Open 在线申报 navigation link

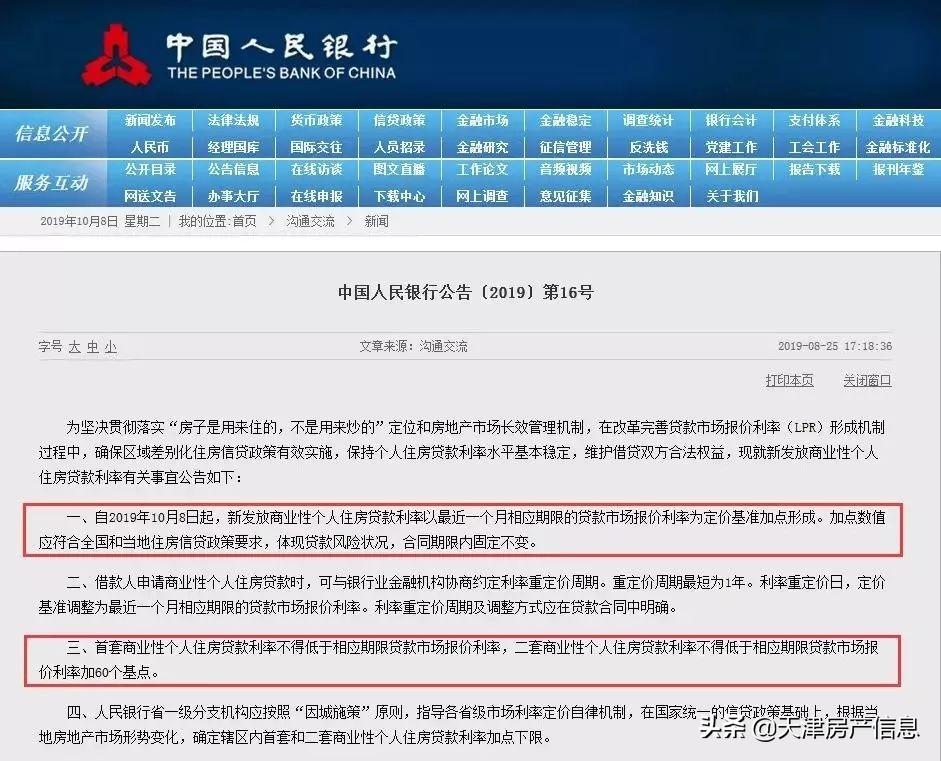(316, 196)
